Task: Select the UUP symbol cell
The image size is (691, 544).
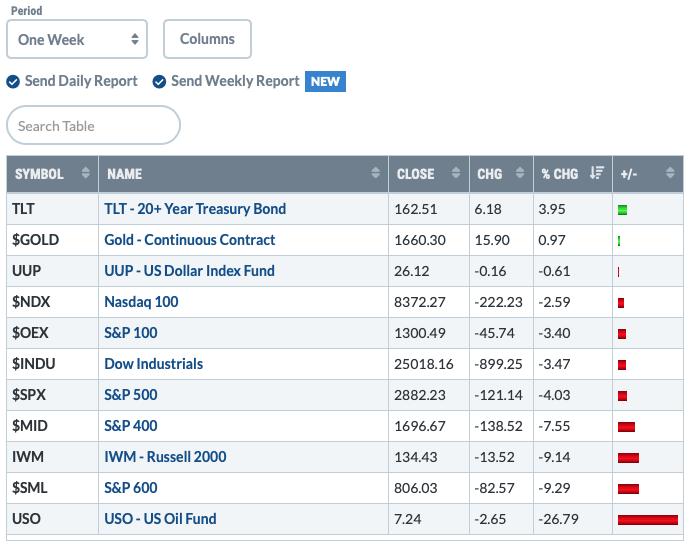Action: (52, 271)
